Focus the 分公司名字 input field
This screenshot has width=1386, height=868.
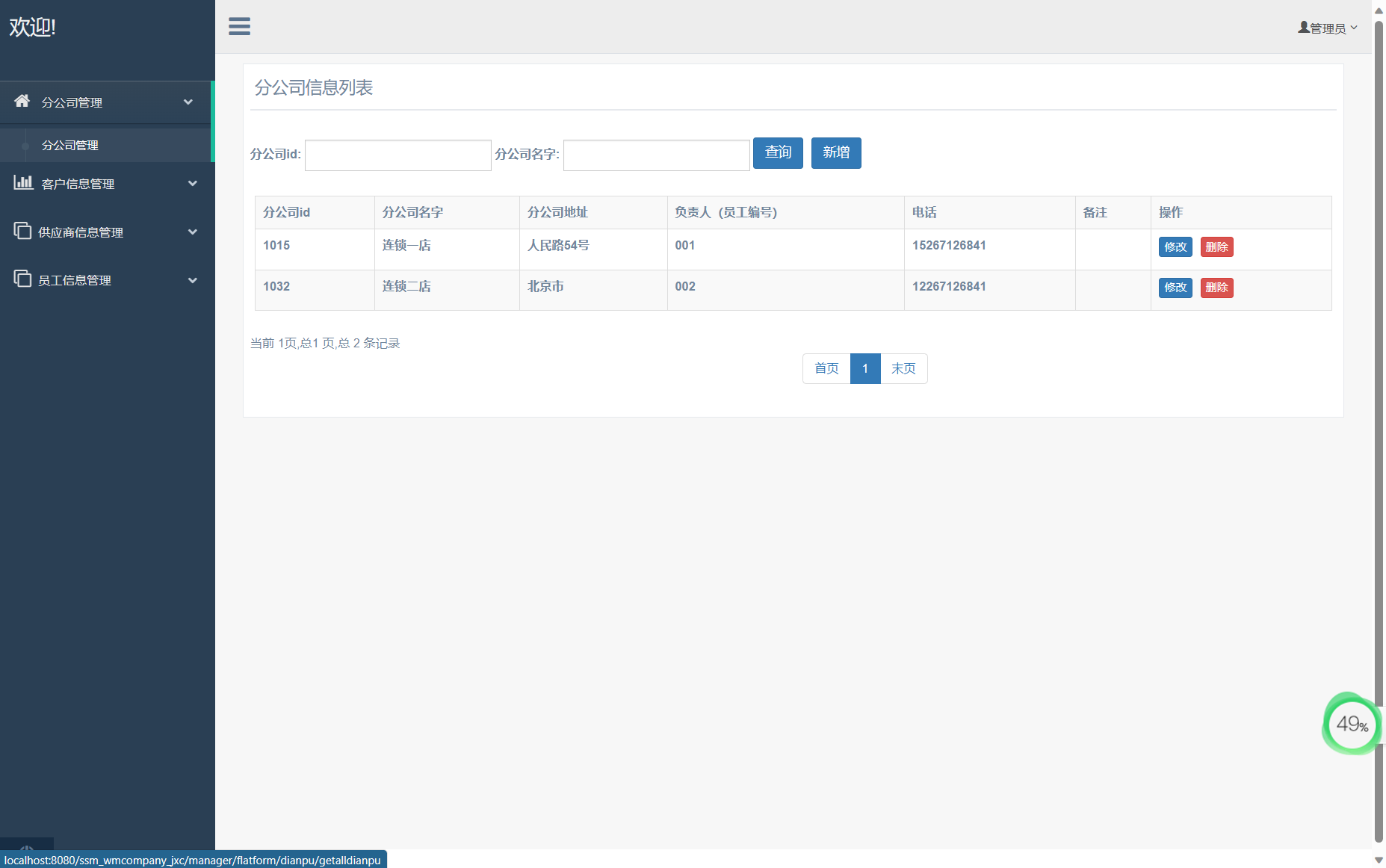click(656, 155)
